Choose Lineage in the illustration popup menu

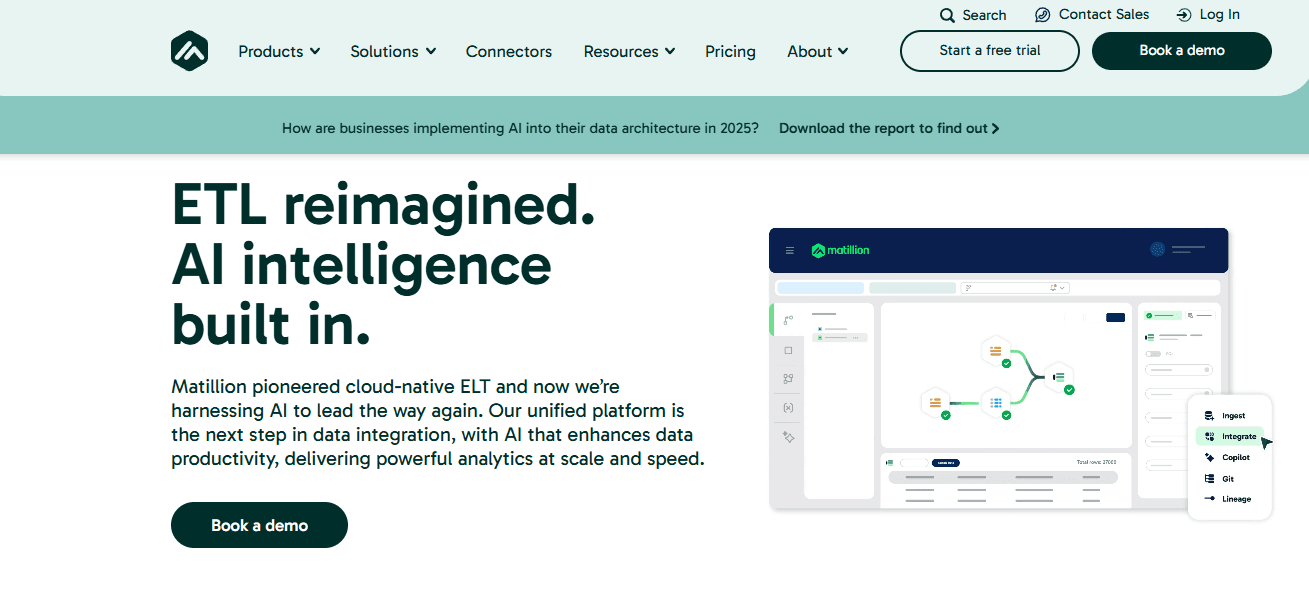click(x=1228, y=499)
